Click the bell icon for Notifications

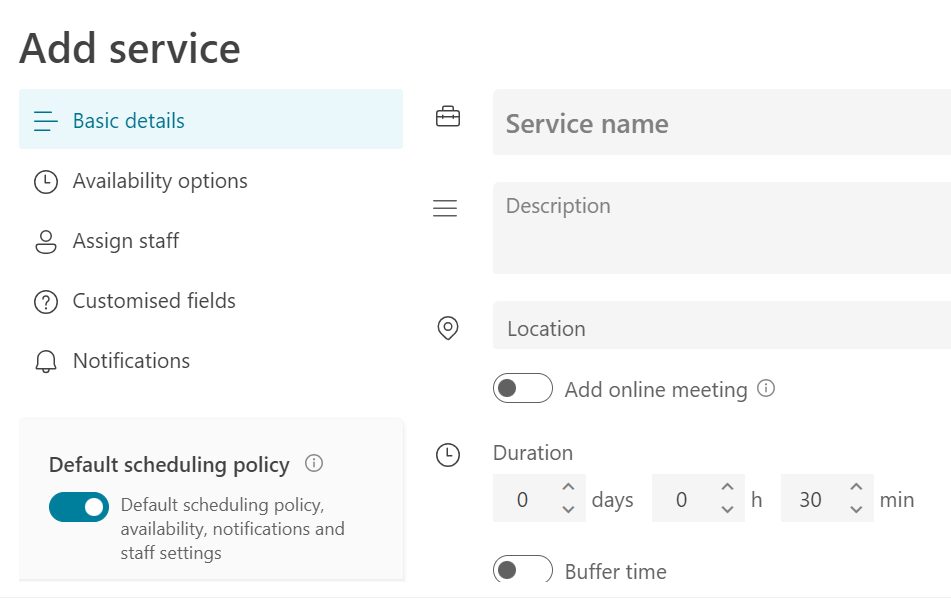[x=46, y=361]
